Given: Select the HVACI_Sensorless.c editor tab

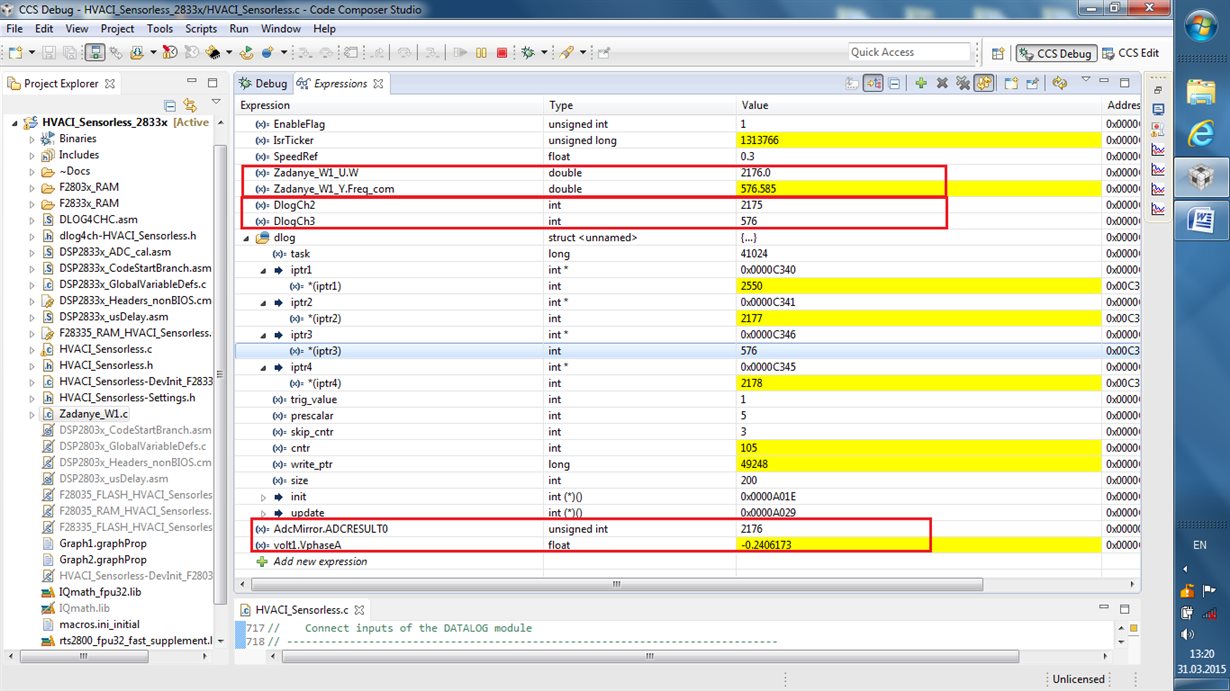Looking at the screenshot, I should point(301,609).
